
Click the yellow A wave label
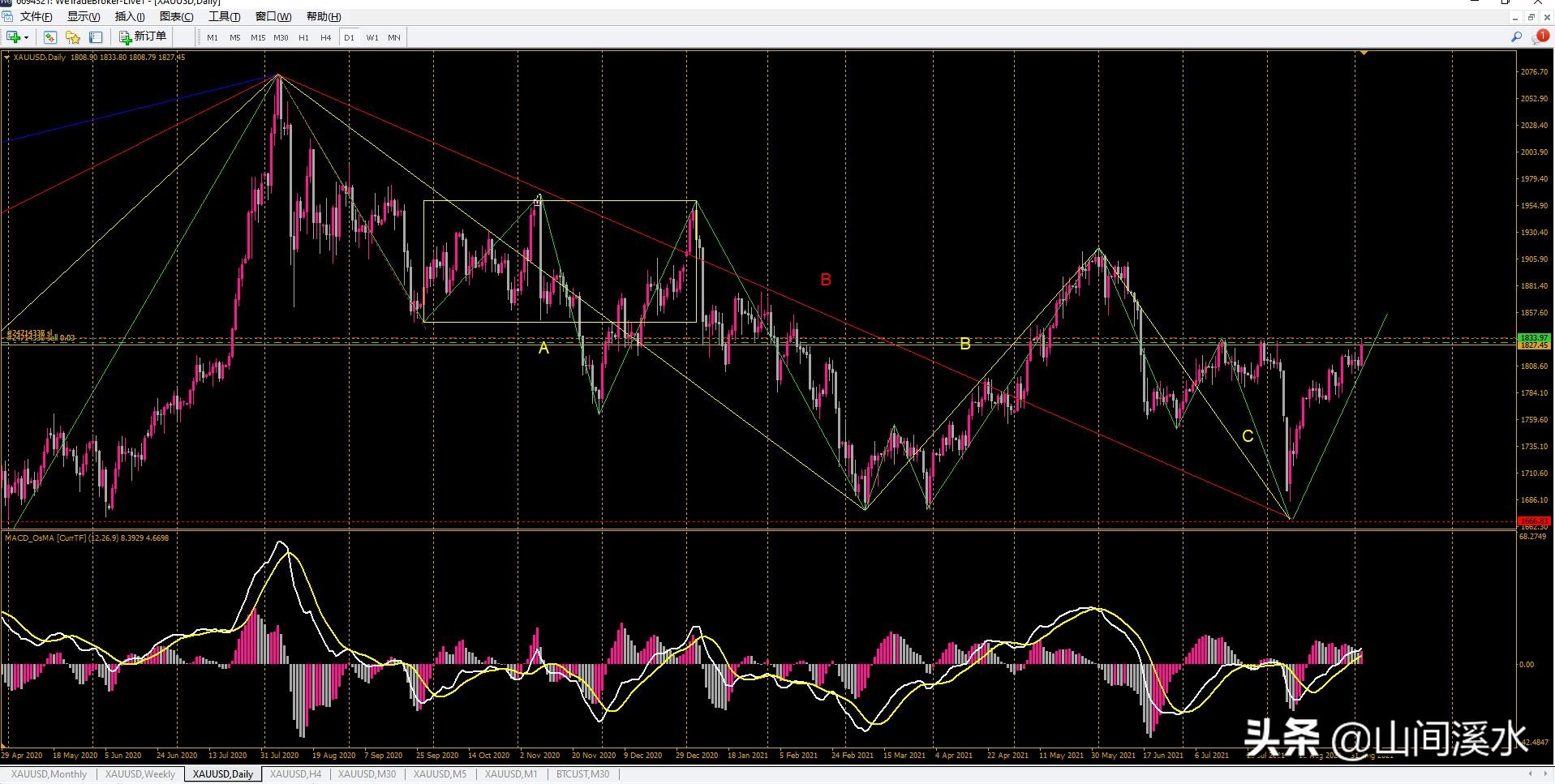click(x=543, y=348)
